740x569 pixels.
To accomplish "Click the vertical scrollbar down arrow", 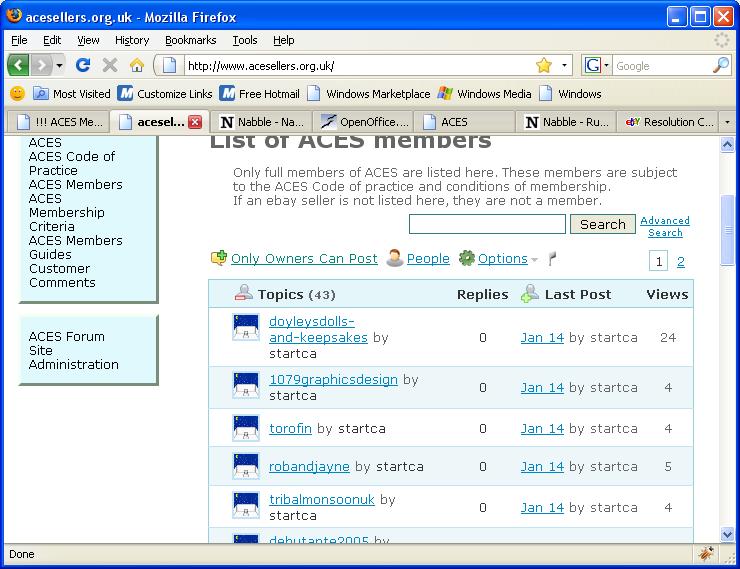I will coord(727,535).
